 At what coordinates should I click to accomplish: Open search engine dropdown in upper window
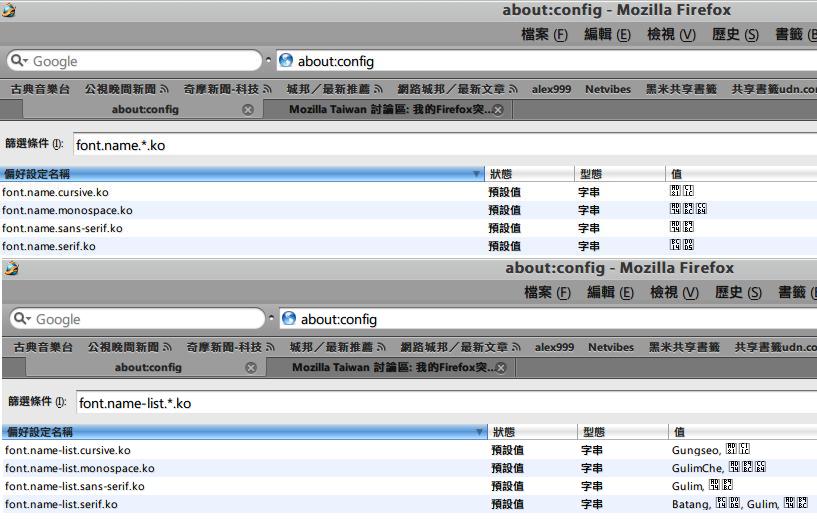pos(19,60)
